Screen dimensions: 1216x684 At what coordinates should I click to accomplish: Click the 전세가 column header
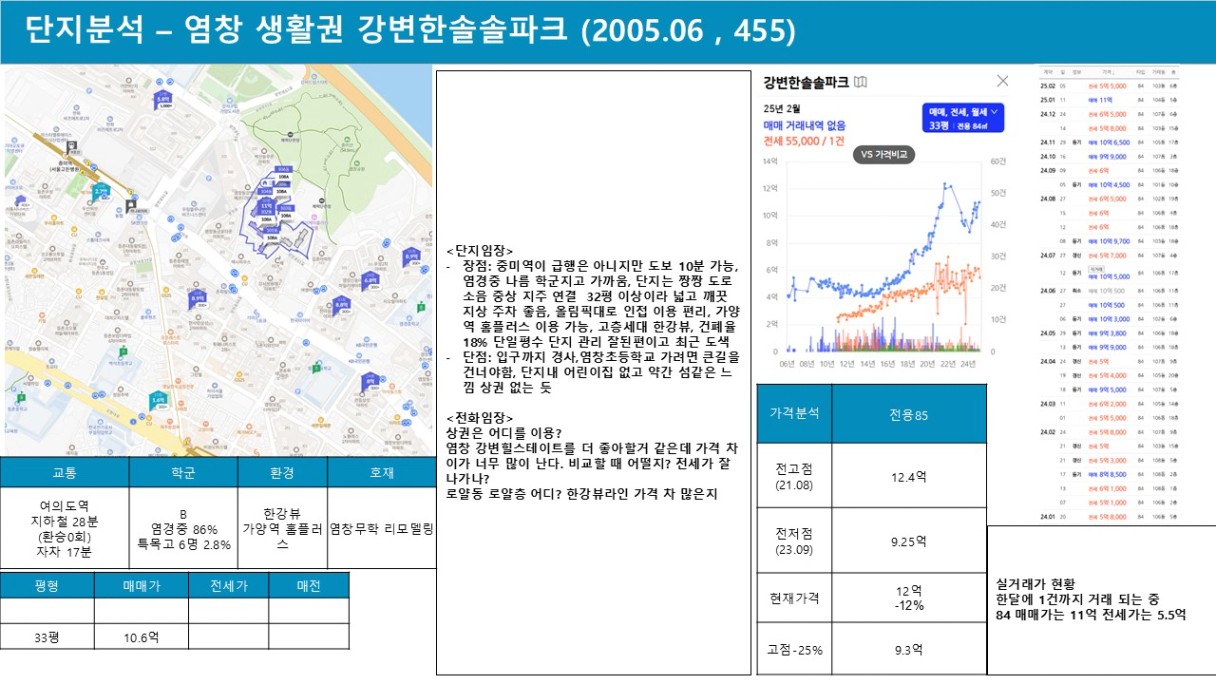[228, 585]
